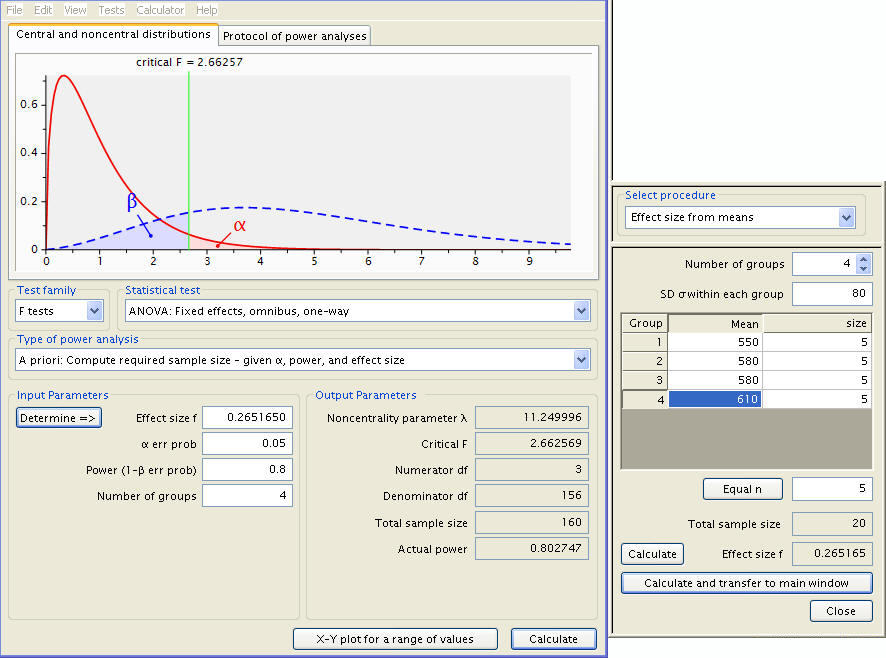Open the Calculator menu
This screenshot has width=886, height=658.
click(162, 9)
